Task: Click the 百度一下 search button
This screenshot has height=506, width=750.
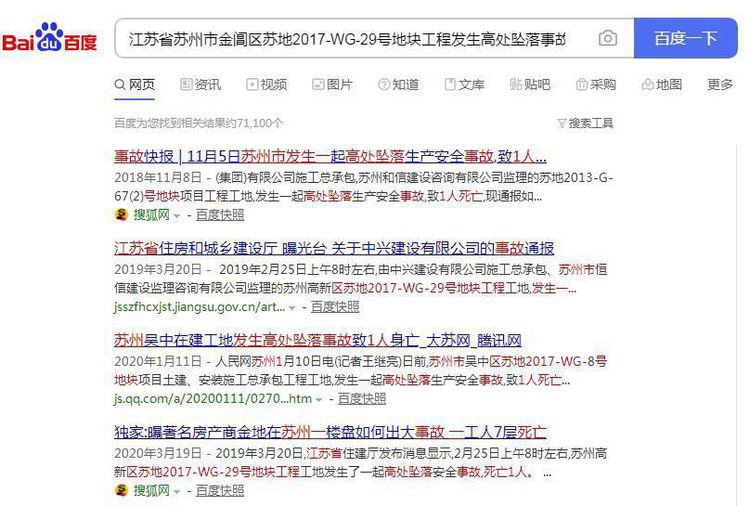Action: 685,38
